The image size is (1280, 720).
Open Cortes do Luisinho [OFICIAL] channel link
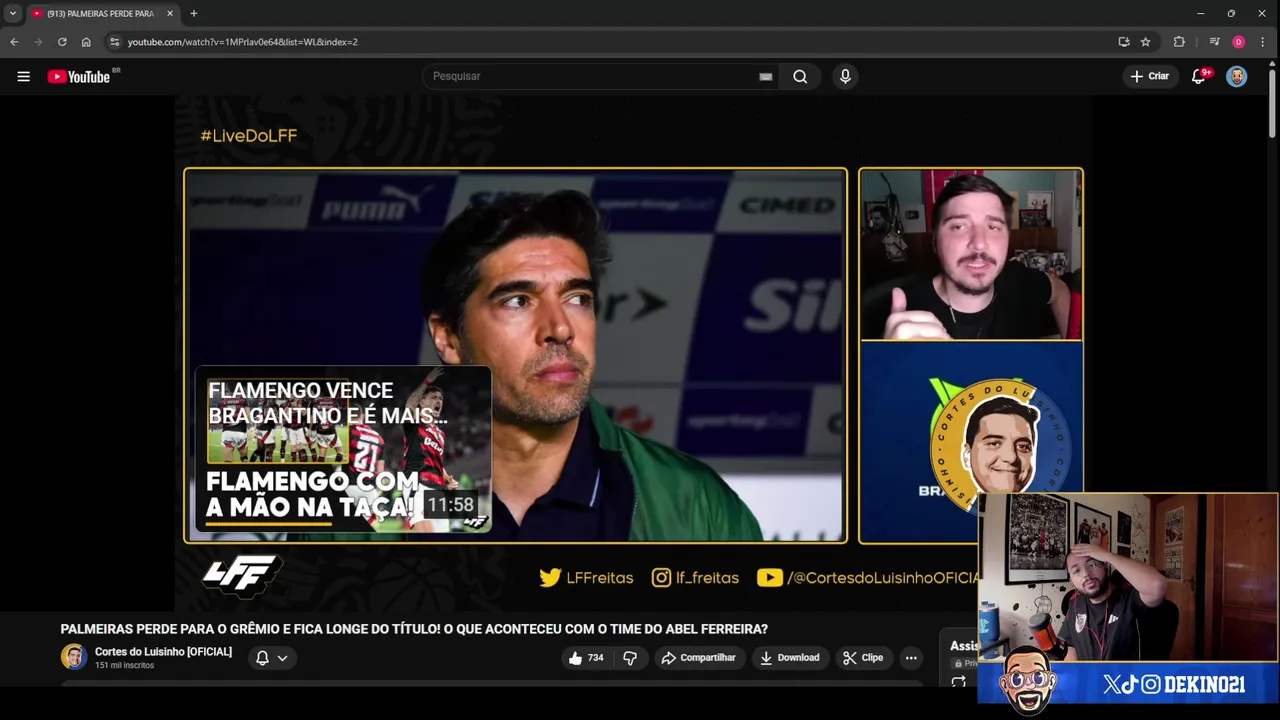pyautogui.click(x=163, y=652)
